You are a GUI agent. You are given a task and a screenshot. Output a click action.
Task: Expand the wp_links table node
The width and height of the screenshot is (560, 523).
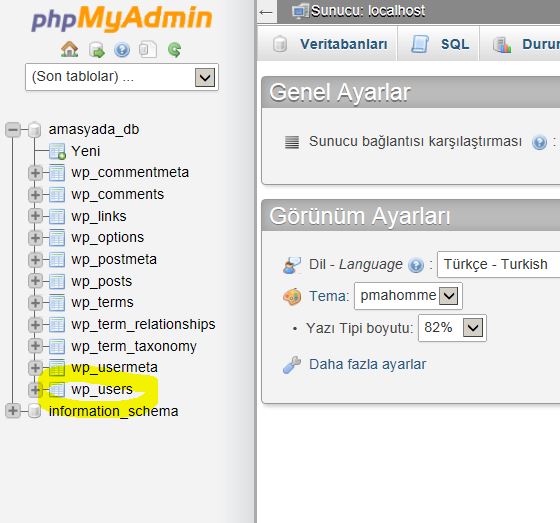[35, 216]
